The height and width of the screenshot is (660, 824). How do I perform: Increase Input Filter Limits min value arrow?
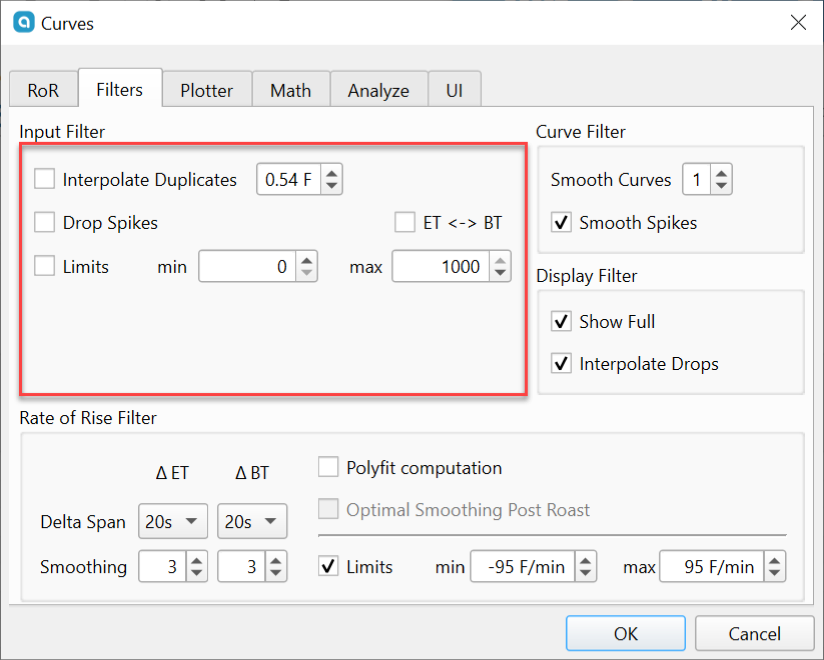coord(306,260)
